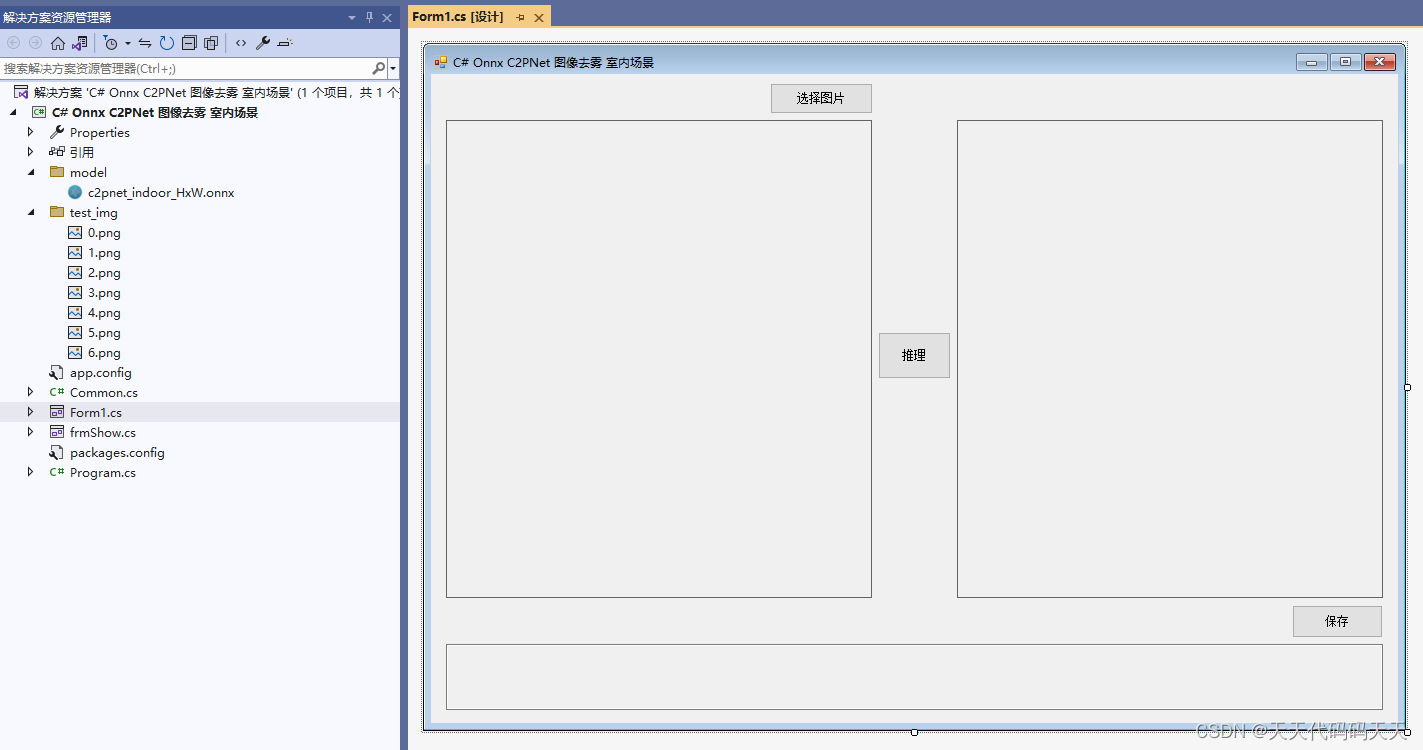Open the Properties wrench icon
The height and width of the screenshot is (750, 1423).
[264, 42]
